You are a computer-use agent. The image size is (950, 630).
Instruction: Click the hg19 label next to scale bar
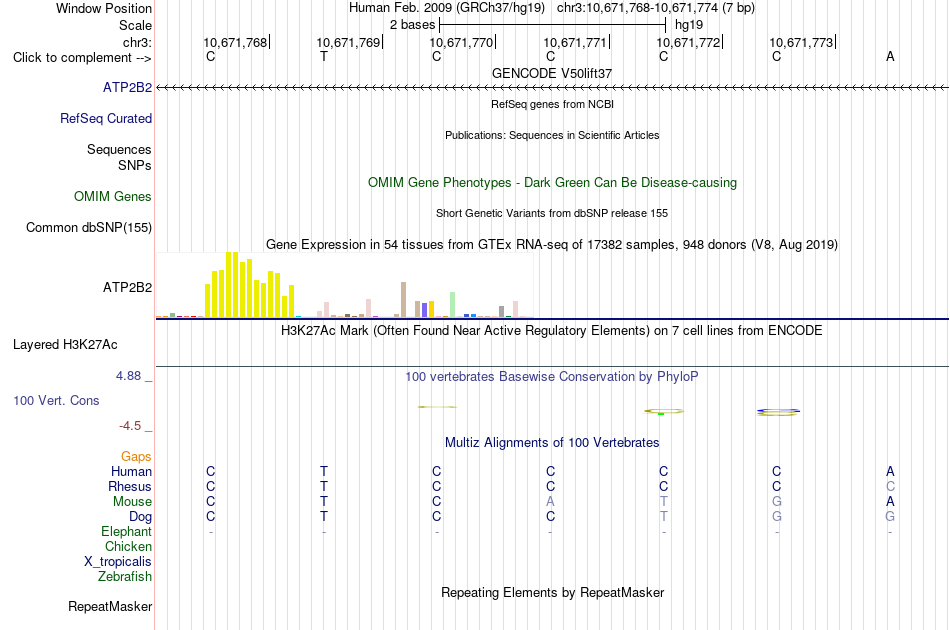tap(689, 25)
